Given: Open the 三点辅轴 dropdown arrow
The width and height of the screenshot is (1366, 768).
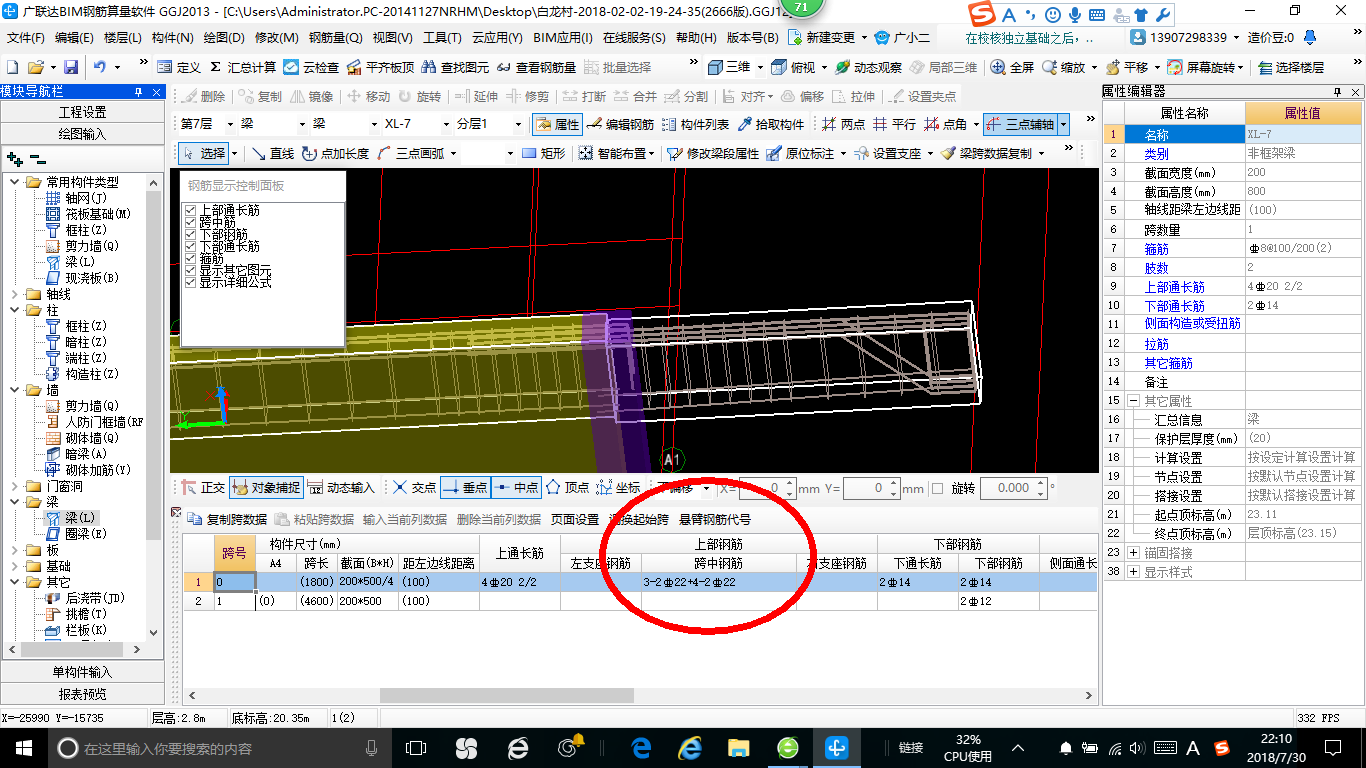Looking at the screenshot, I should tap(1063, 124).
